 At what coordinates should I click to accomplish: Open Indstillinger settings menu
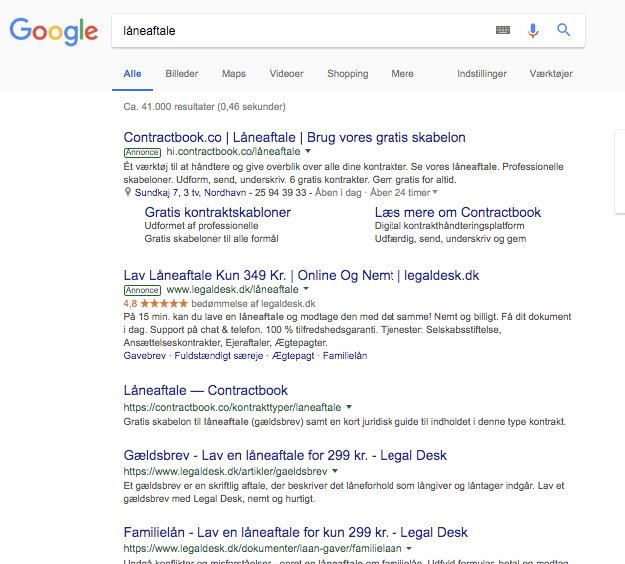482,74
